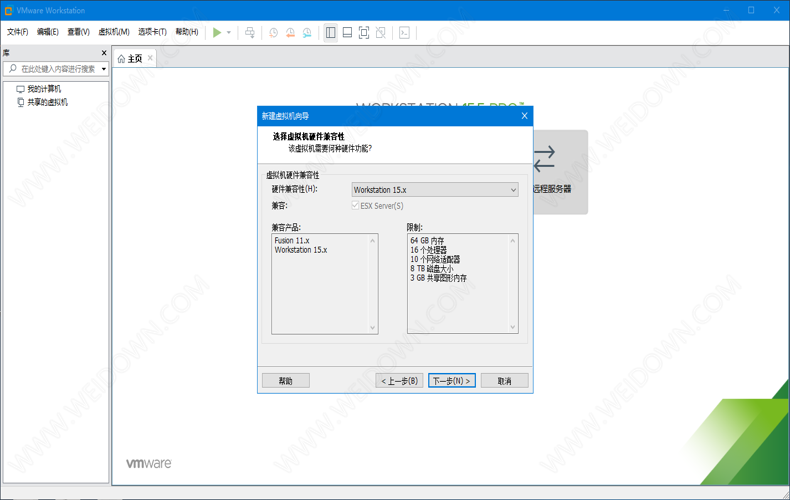Viewport: 790px width, 500px height.
Task: Toggle the show library sidebar icon
Action: coord(331,33)
